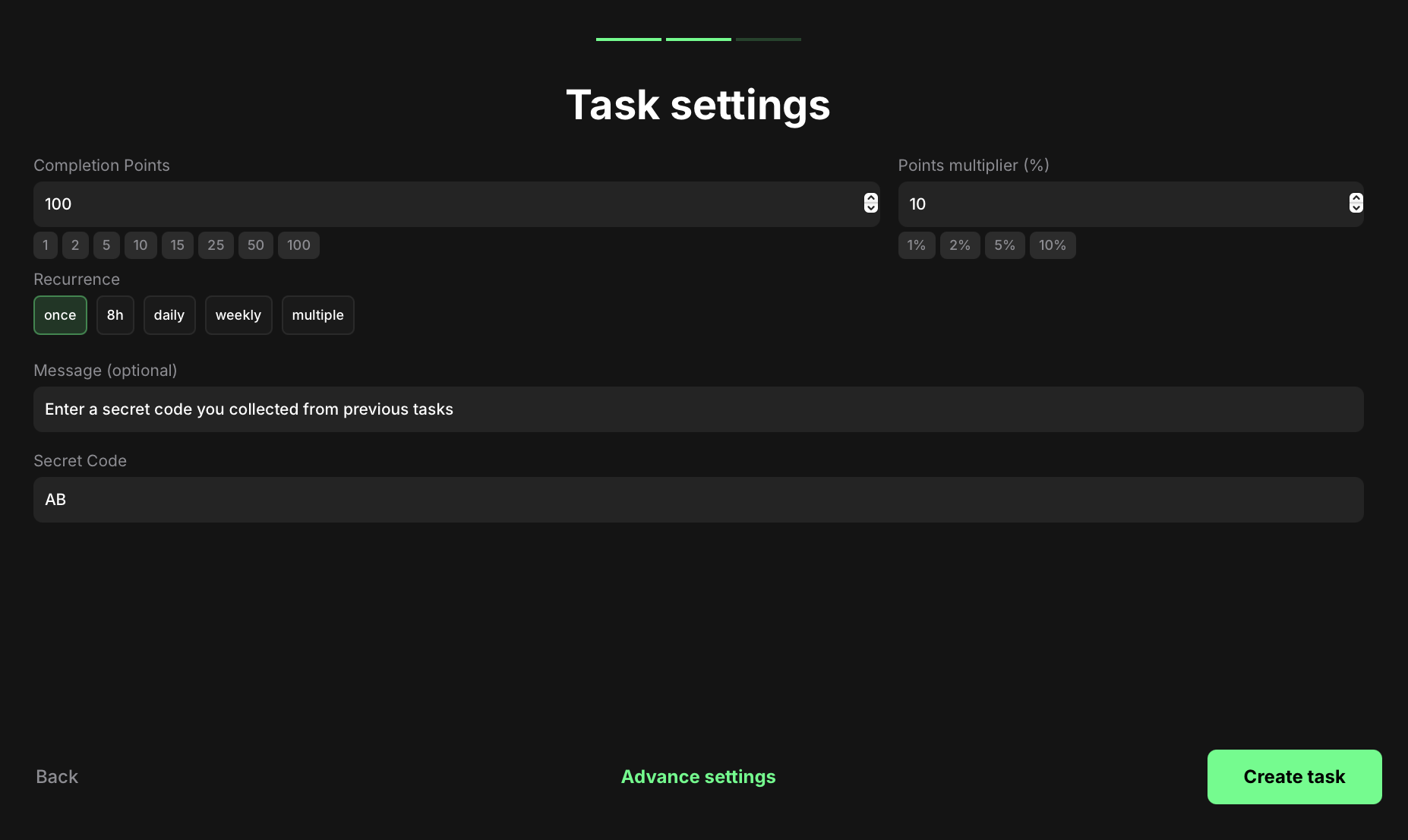1408x840 pixels.
Task: Focus the Message (optional) text field
Action: (698, 409)
